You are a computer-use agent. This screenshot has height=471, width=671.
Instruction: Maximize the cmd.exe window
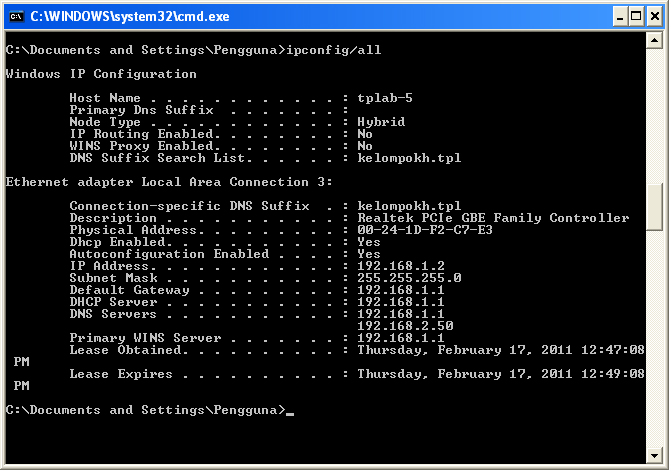636,17
